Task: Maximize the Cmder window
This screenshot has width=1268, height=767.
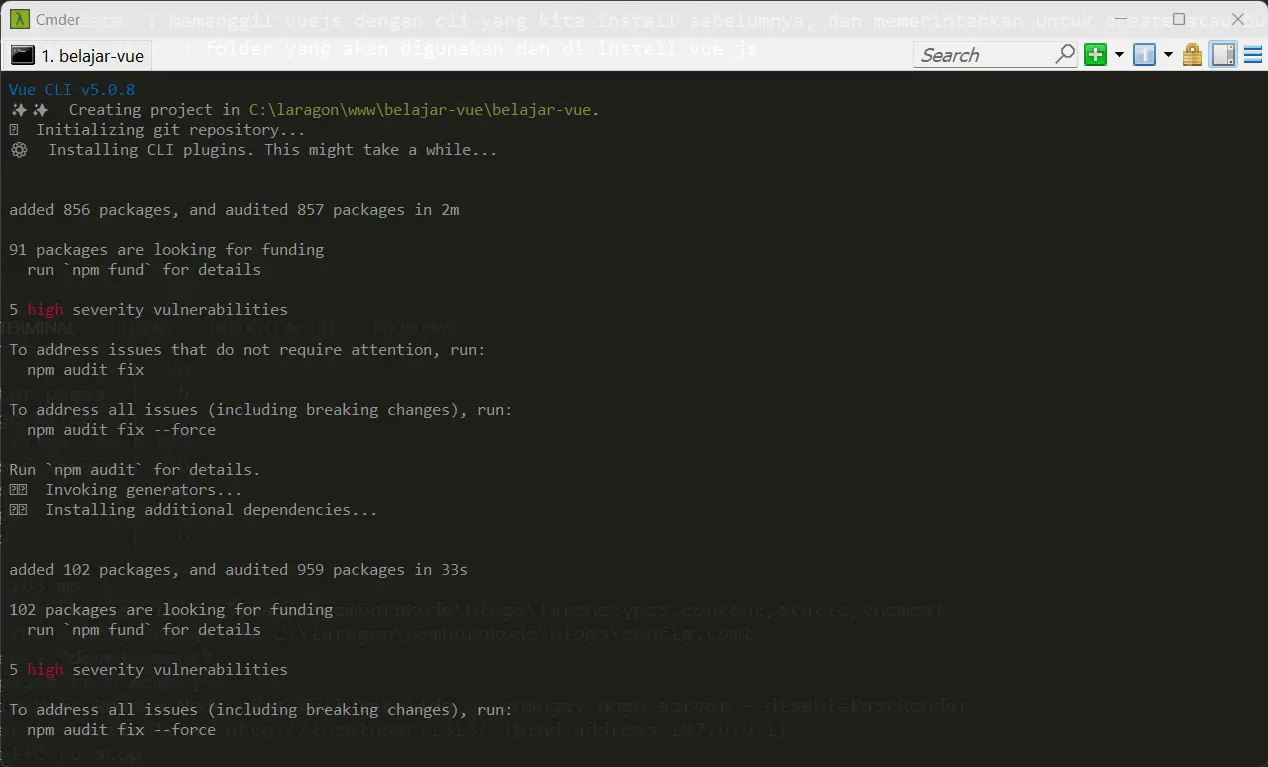Action: pos(1179,19)
